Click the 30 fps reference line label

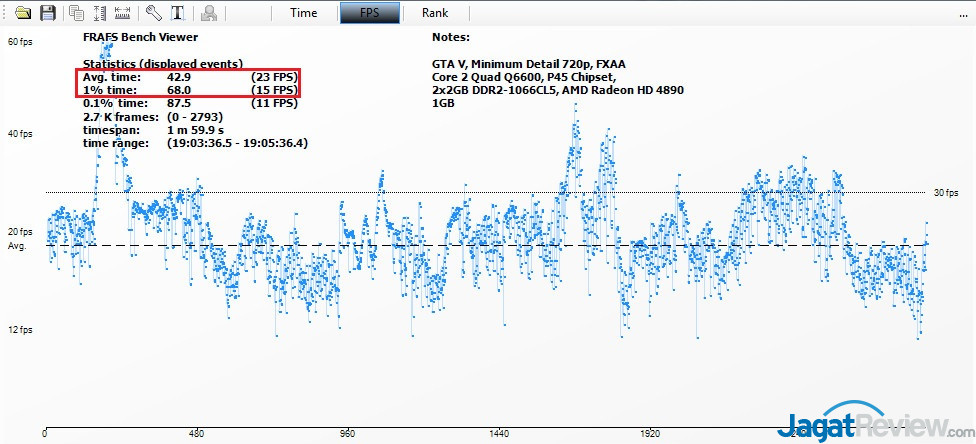(946, 193)
